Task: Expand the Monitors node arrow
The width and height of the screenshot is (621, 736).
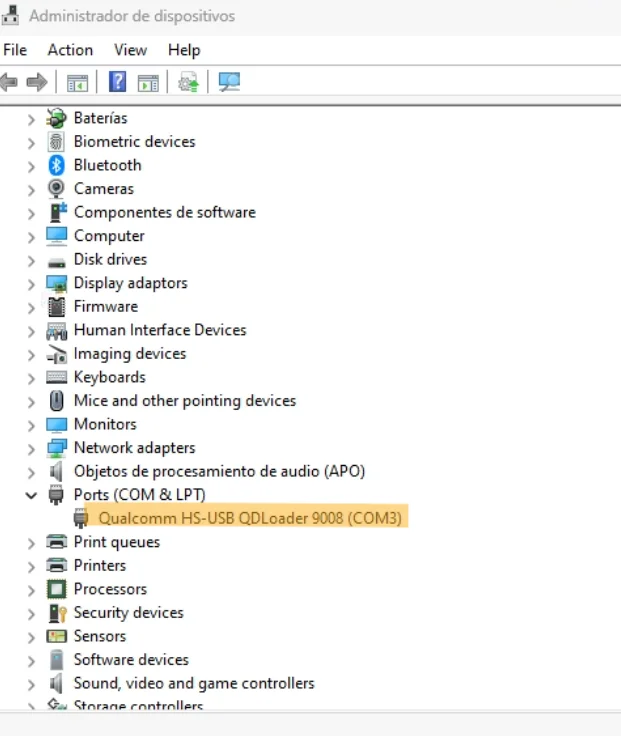Action: coord(31,425)
